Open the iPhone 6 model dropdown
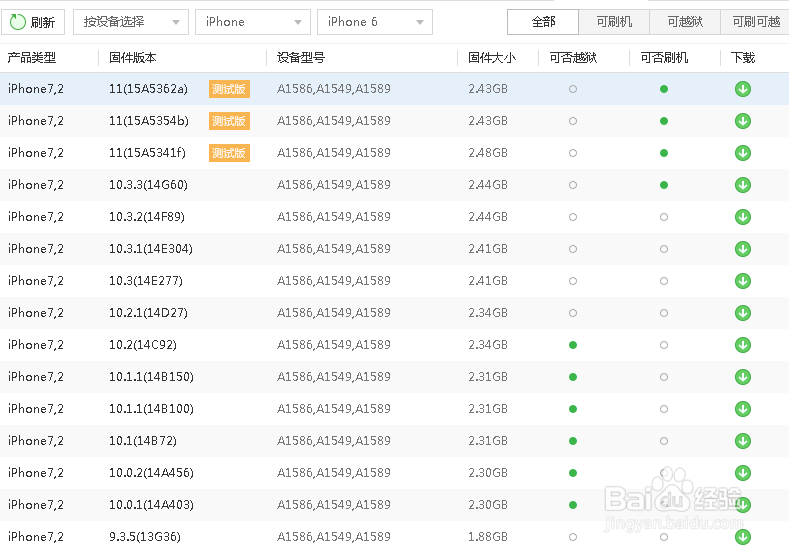The height and width of the screenshot is (551, 789). coord(375,22)
